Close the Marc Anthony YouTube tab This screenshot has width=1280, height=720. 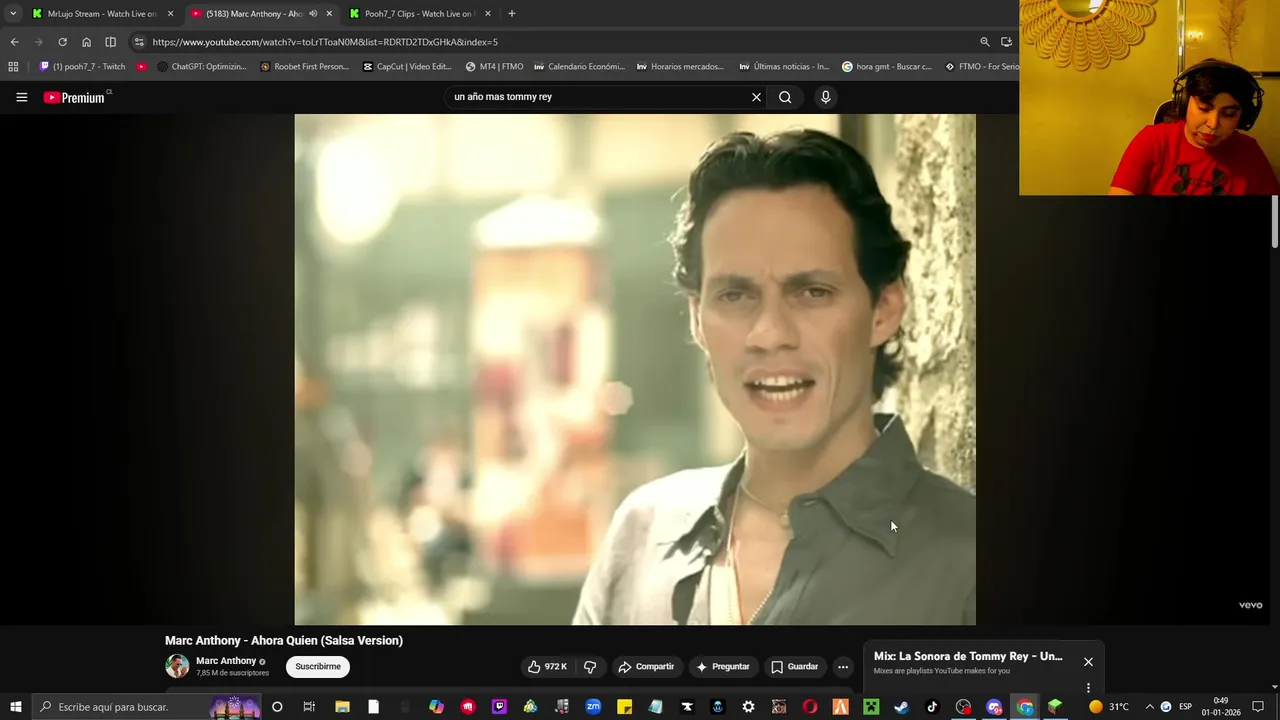(x=329, y=14)
